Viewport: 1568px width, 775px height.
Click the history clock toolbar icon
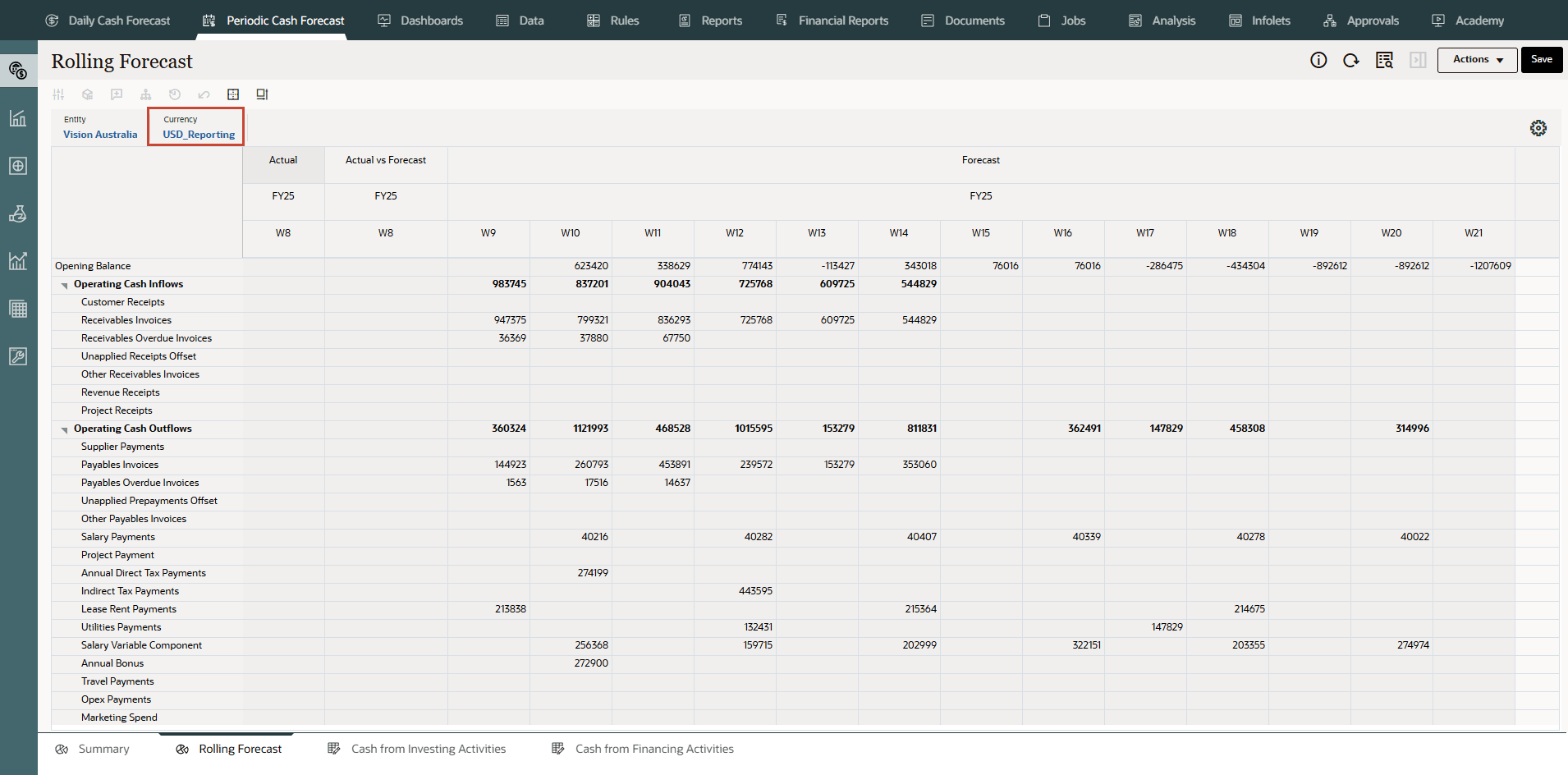[175, 94]
